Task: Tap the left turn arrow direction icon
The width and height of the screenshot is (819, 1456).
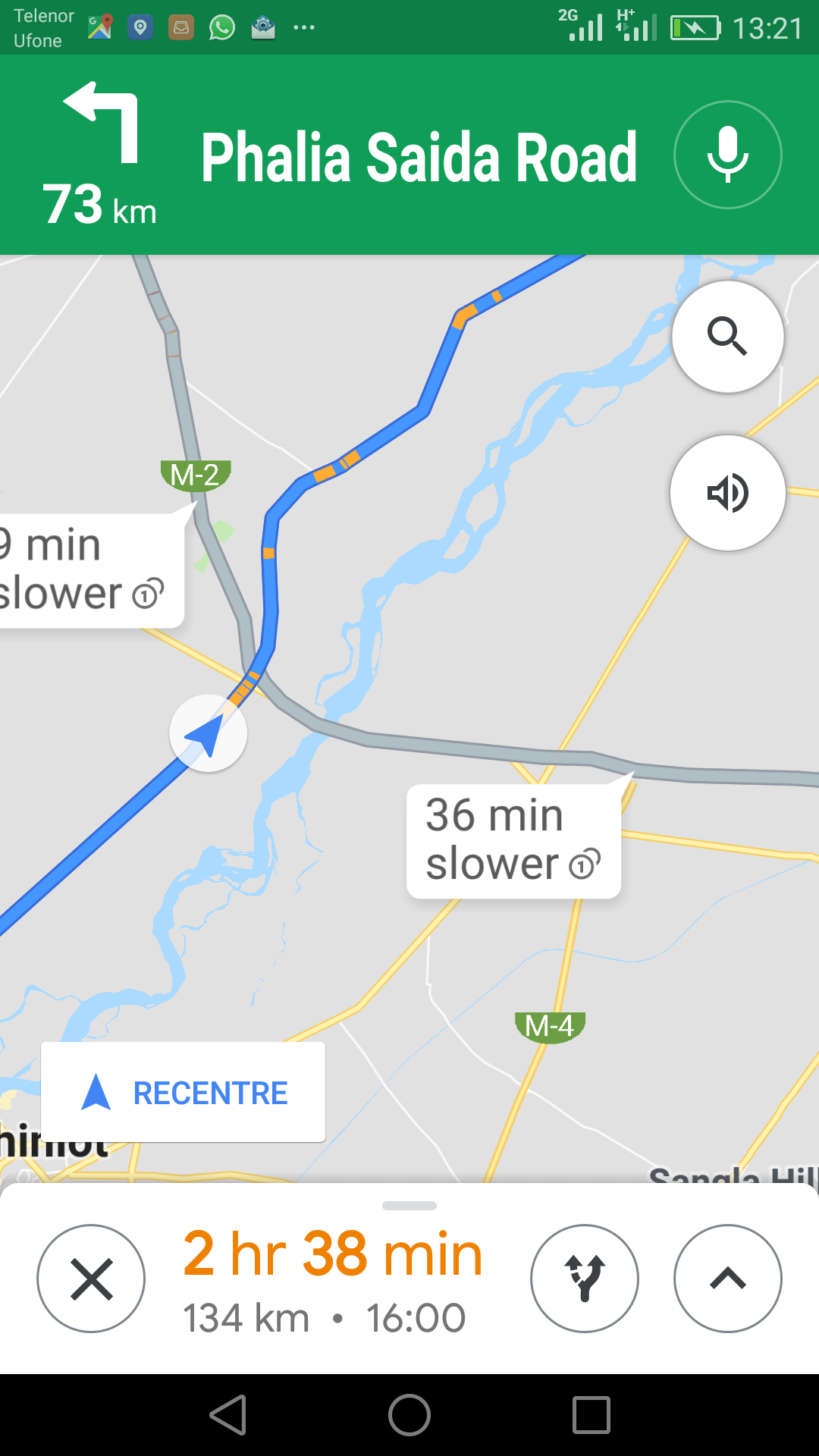Action: (103, 121)
